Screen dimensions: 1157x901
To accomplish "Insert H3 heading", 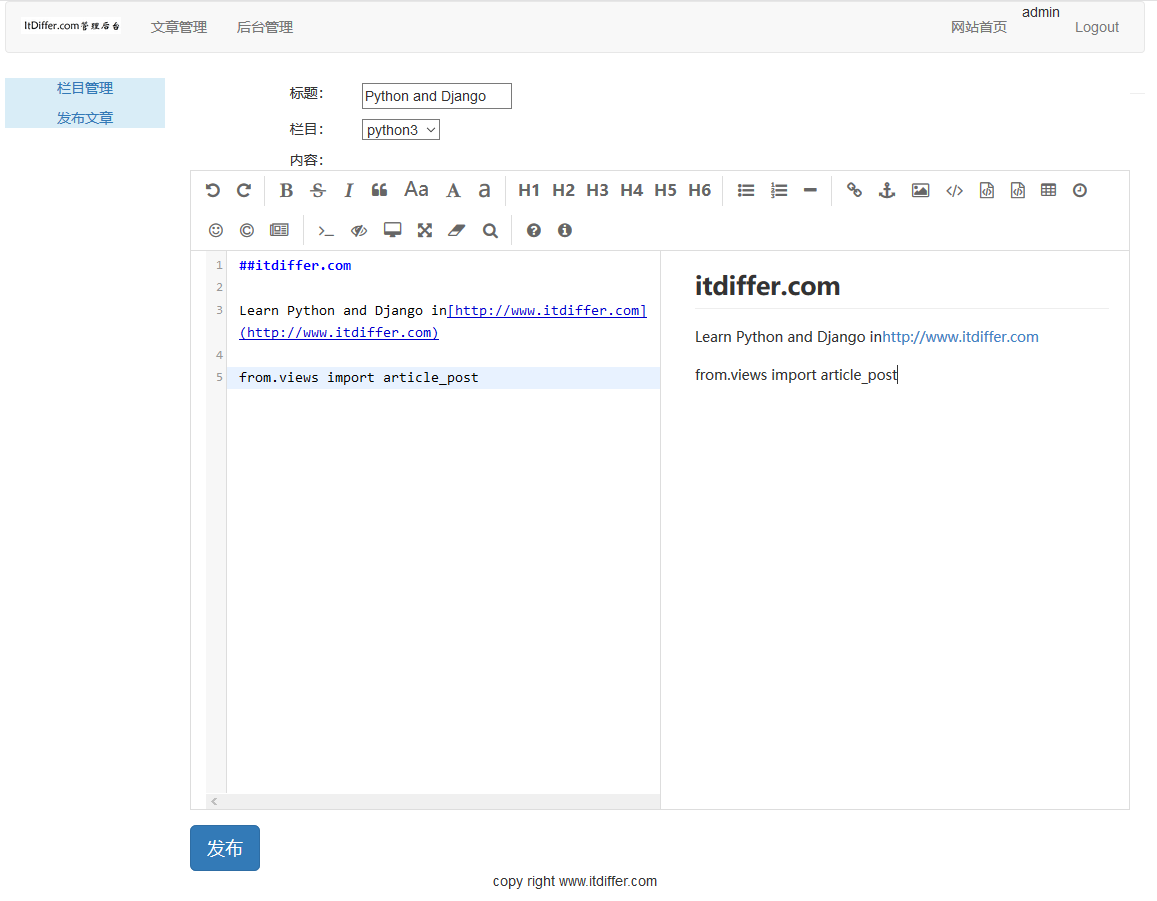I will tap(598, 190).
